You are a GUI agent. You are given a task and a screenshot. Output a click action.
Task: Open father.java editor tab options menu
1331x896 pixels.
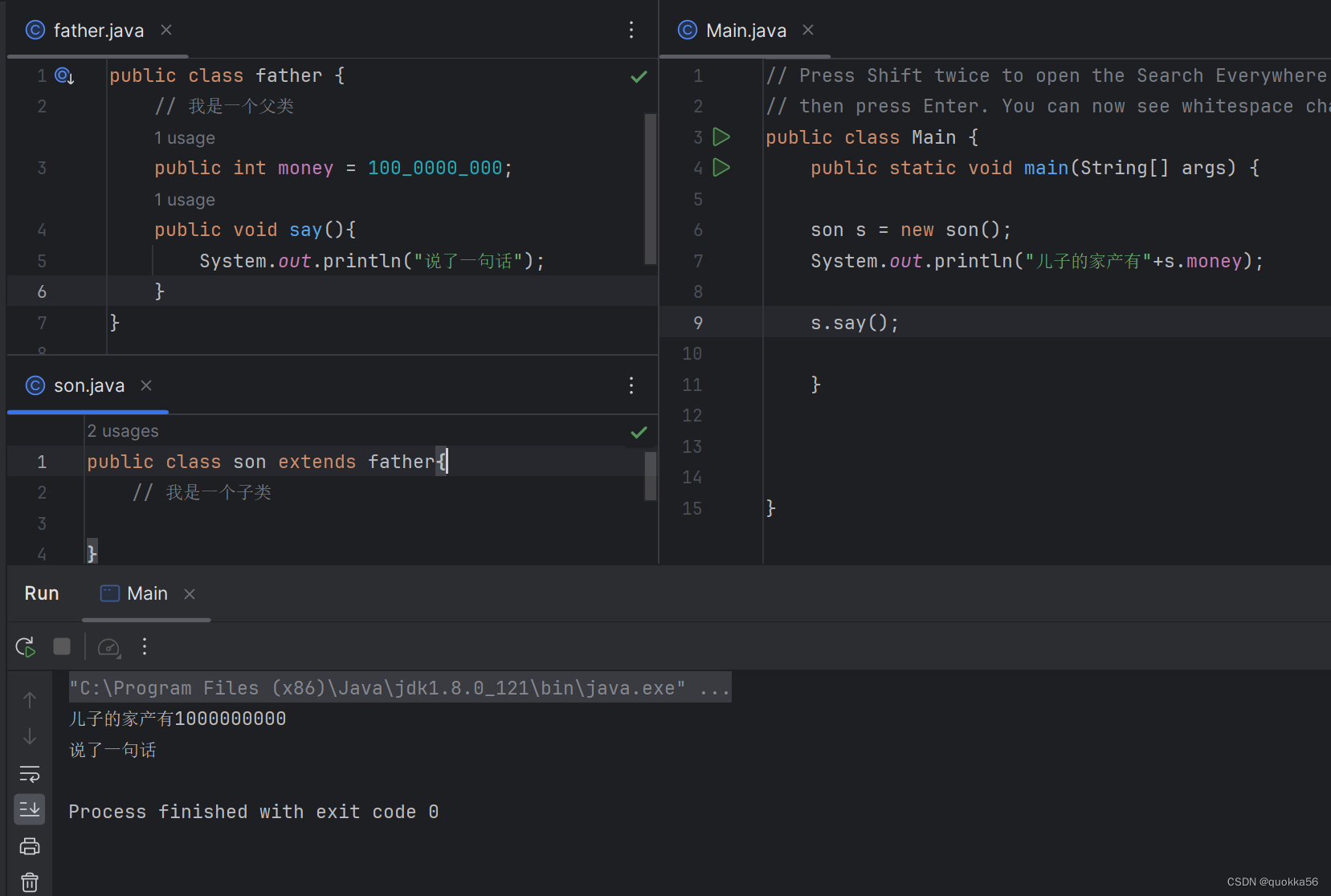[x=631, y=30]
